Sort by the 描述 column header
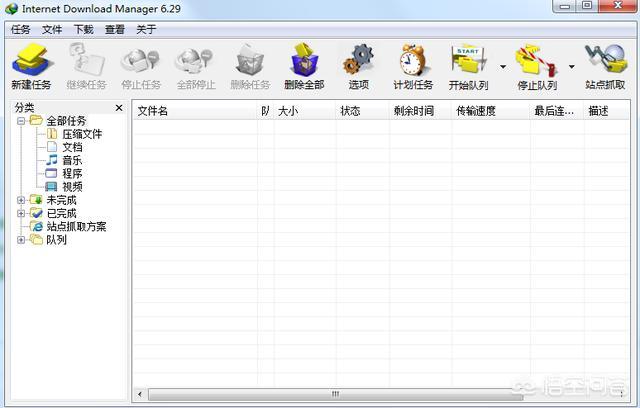 tap(607, 111)
